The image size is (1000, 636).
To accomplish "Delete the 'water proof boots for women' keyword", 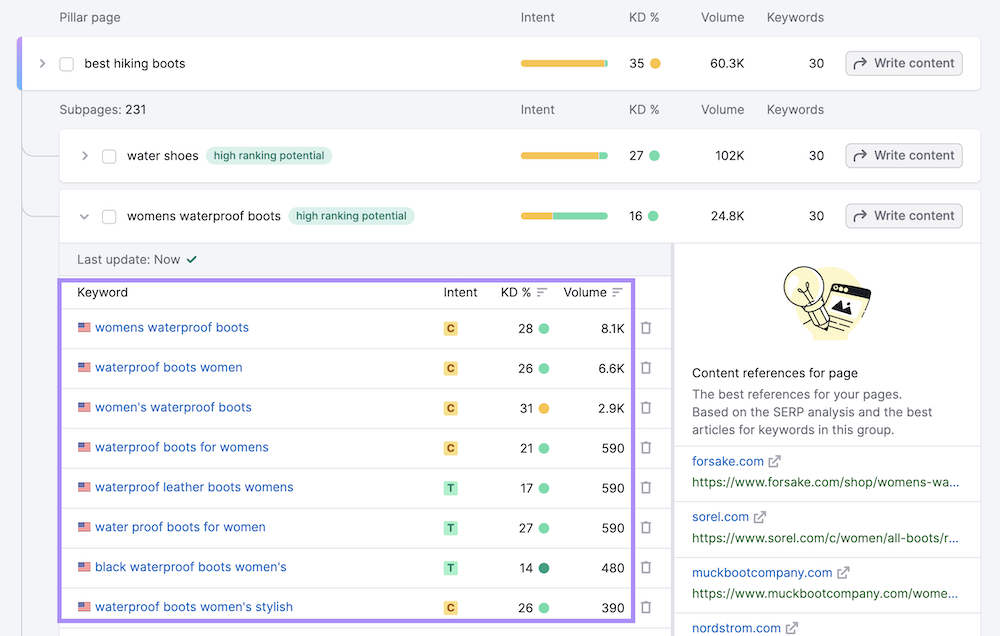I will point(646,528).
